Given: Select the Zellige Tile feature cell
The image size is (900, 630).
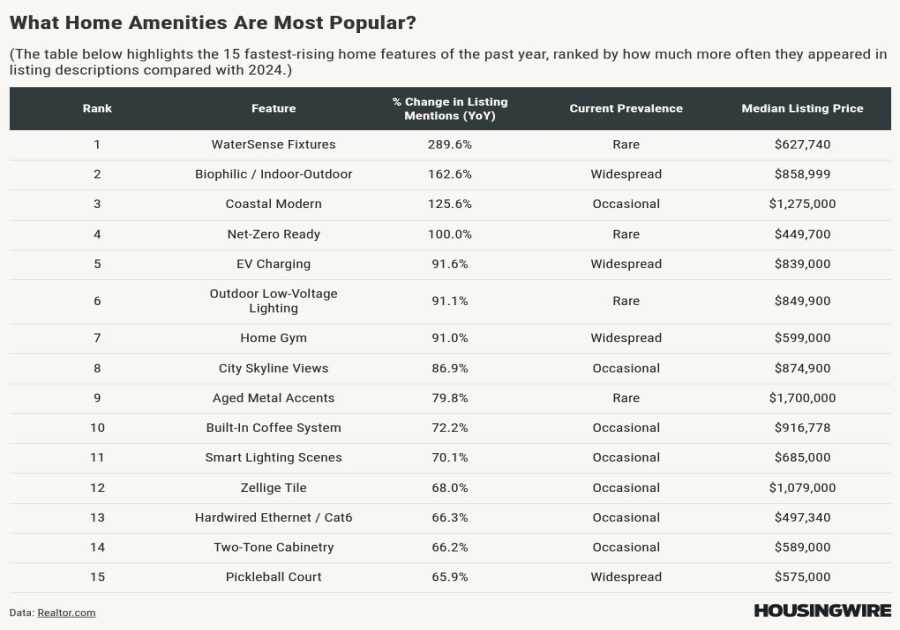Looking at the screenshot, I should click(x=273, y=488).
